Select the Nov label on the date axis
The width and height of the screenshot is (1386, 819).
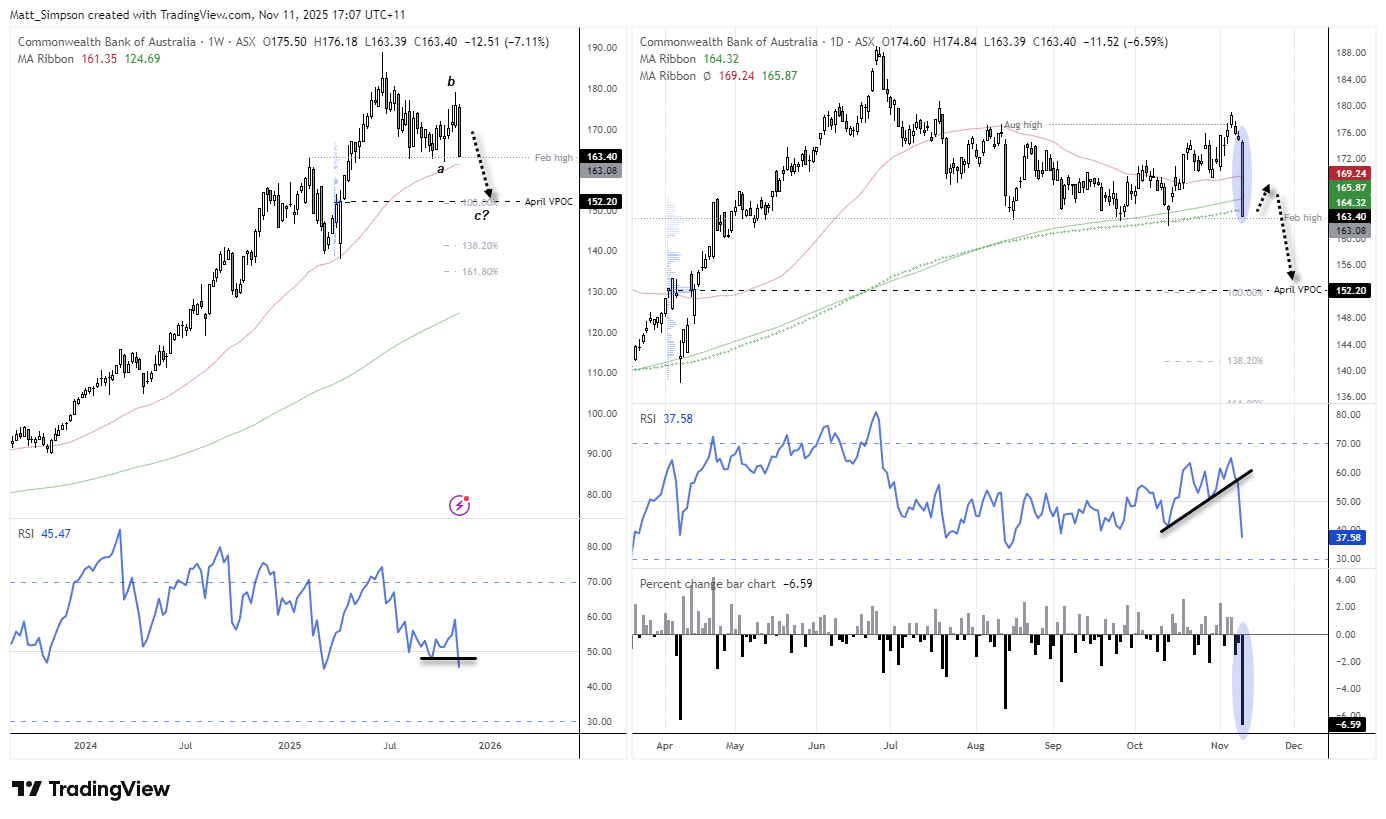(1218, 746)
